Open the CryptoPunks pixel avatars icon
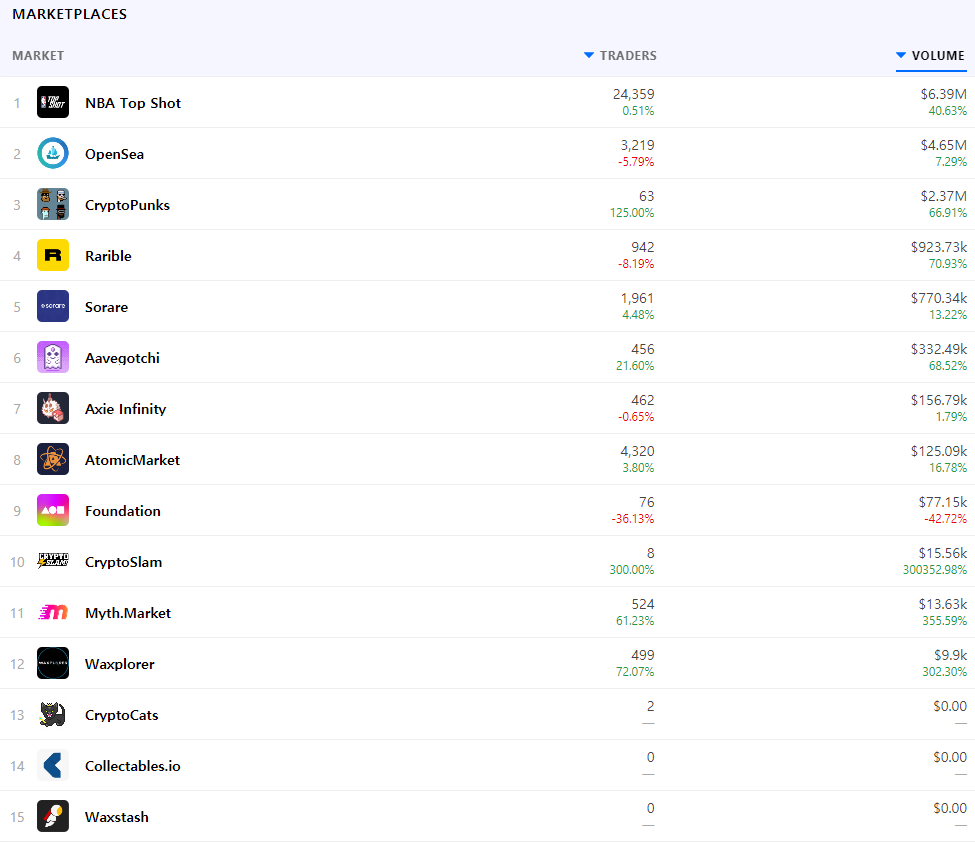Viewport: 975px width, 842px height. coord(53,204)
